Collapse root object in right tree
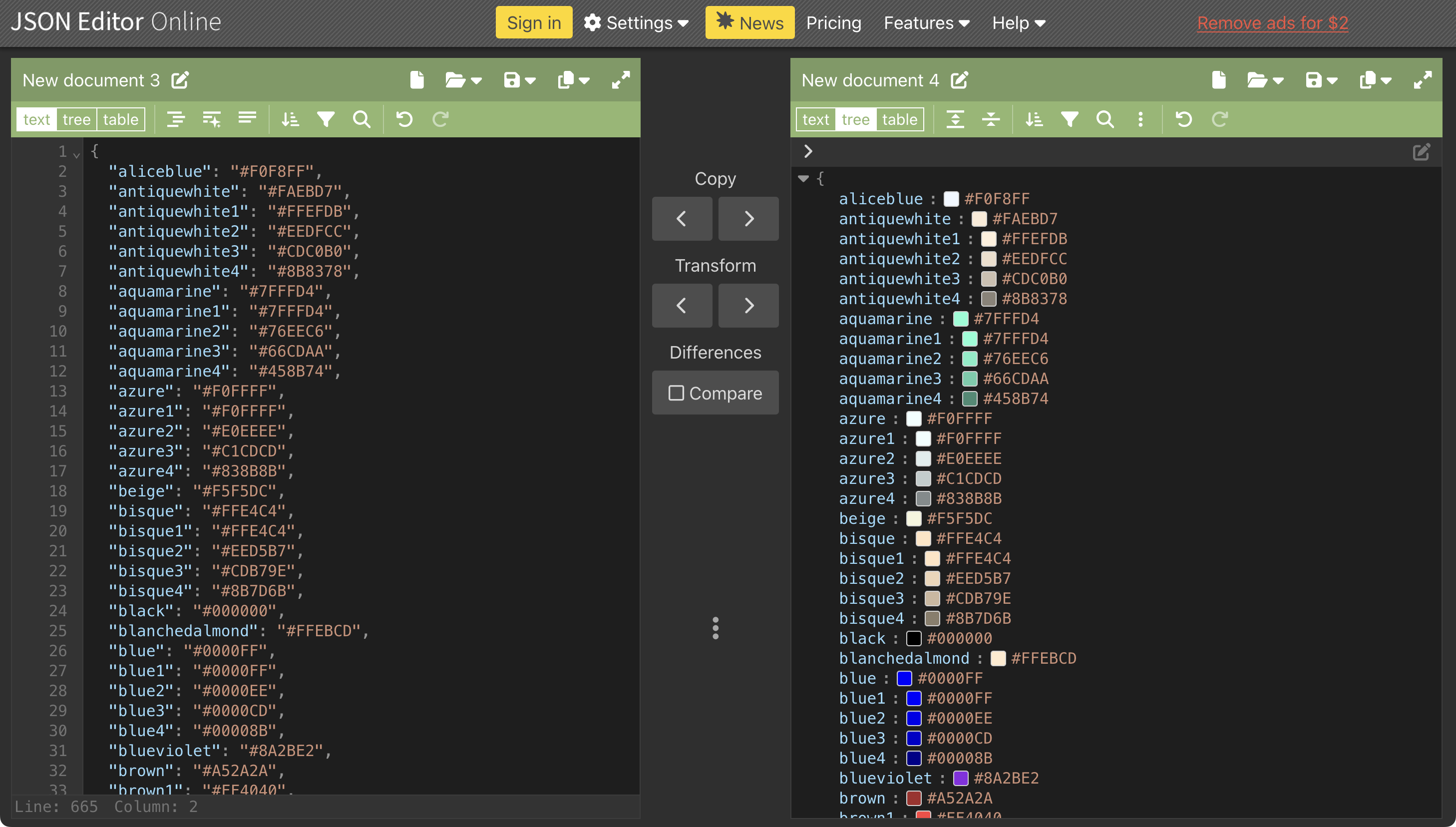Viewport: 1456px width, 827px height. pyautogui.click(x=803, y=178)
